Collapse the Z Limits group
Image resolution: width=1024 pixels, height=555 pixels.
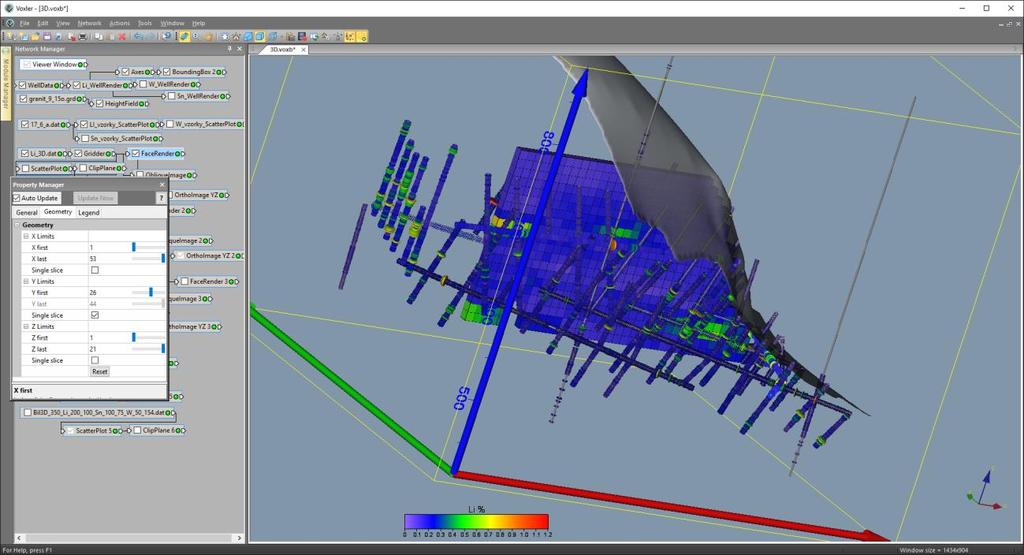26,326
